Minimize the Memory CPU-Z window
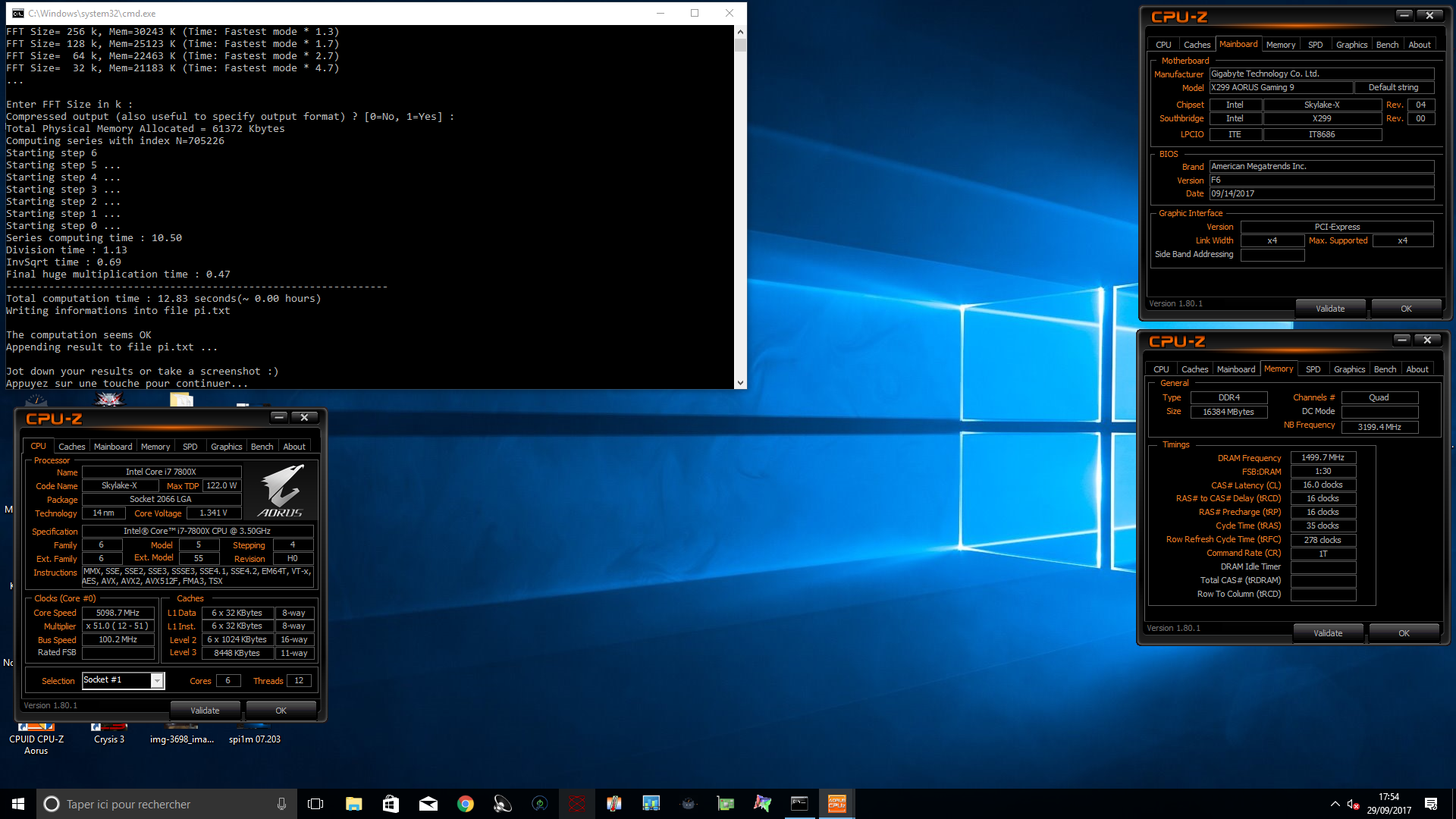The image size is (1456, 819). coord(1402,340)
